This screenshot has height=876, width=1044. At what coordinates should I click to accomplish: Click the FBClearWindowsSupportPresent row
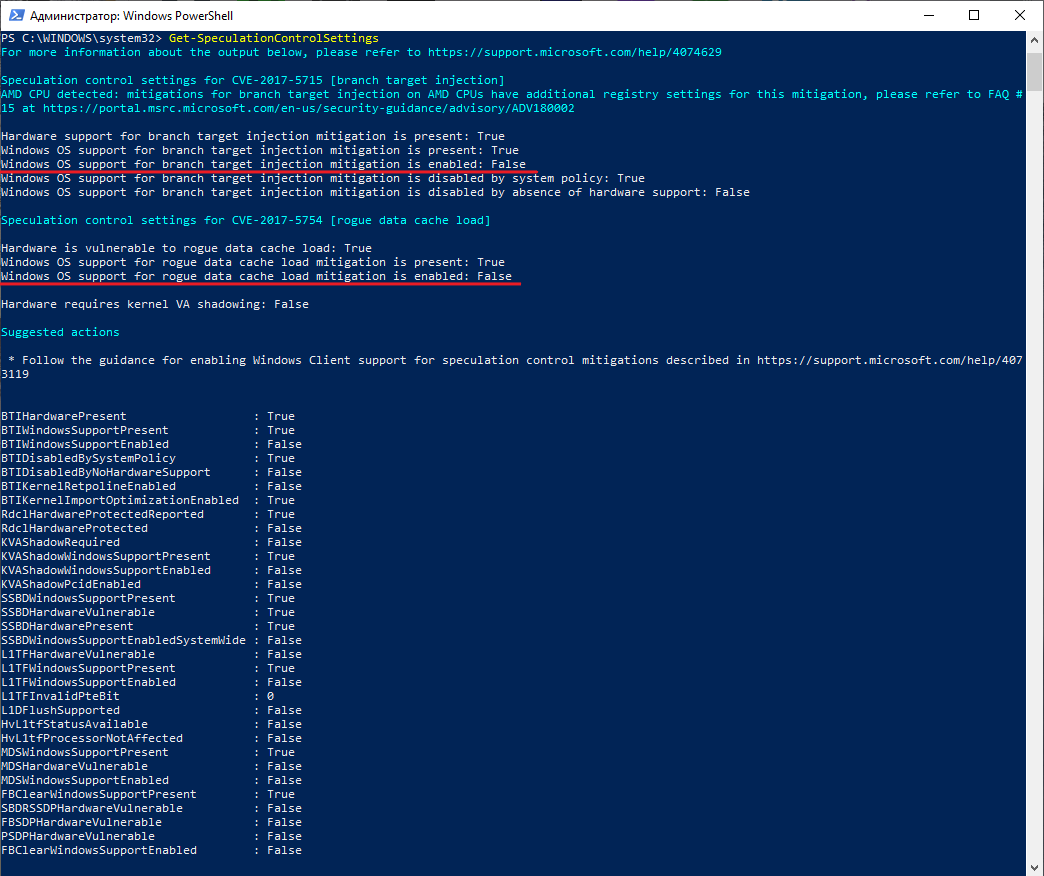click(x=148, y=793)
